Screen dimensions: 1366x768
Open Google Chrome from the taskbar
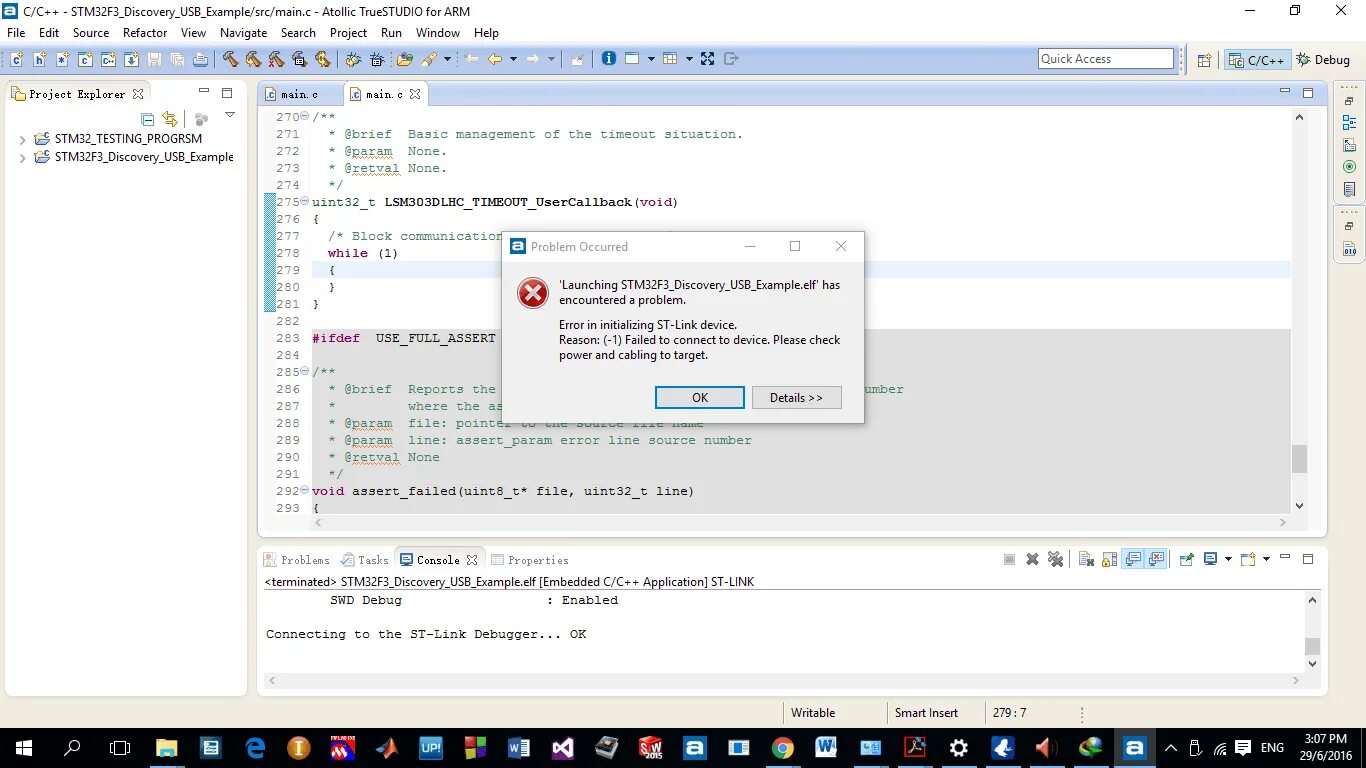coord(783,747)
